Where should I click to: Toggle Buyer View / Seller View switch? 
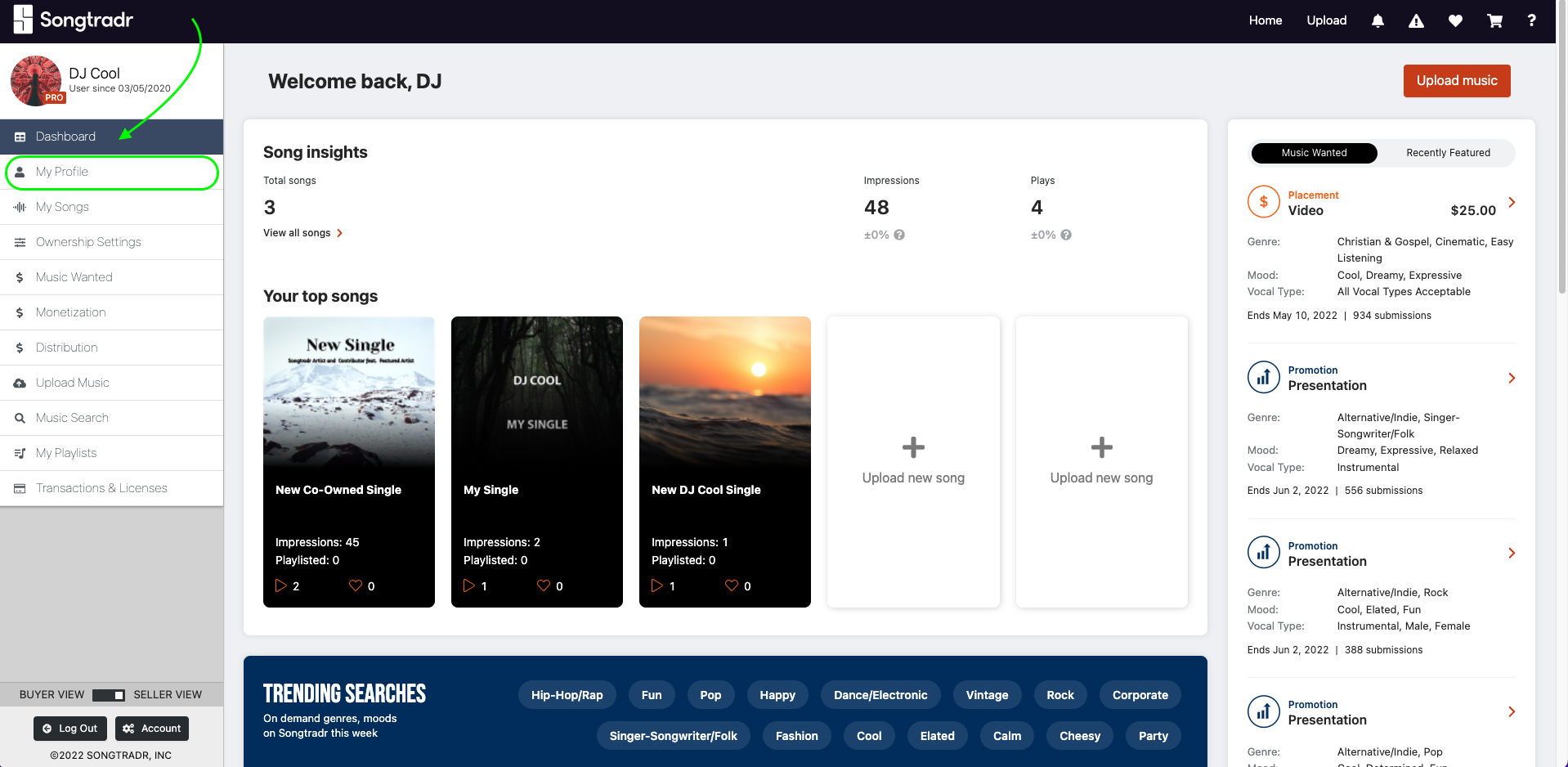coord(109,695)
